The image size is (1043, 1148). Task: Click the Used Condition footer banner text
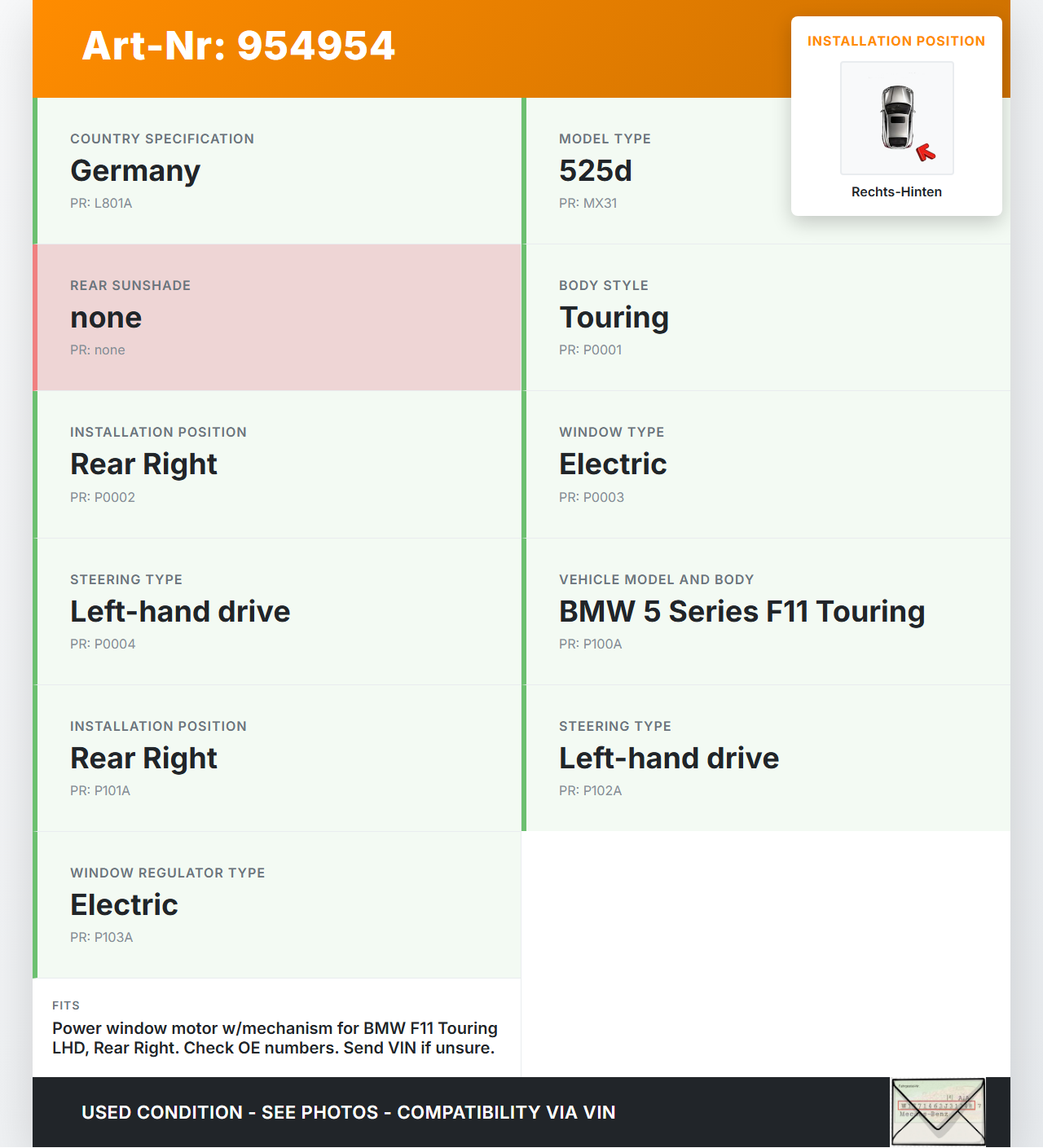[348, 1112]
